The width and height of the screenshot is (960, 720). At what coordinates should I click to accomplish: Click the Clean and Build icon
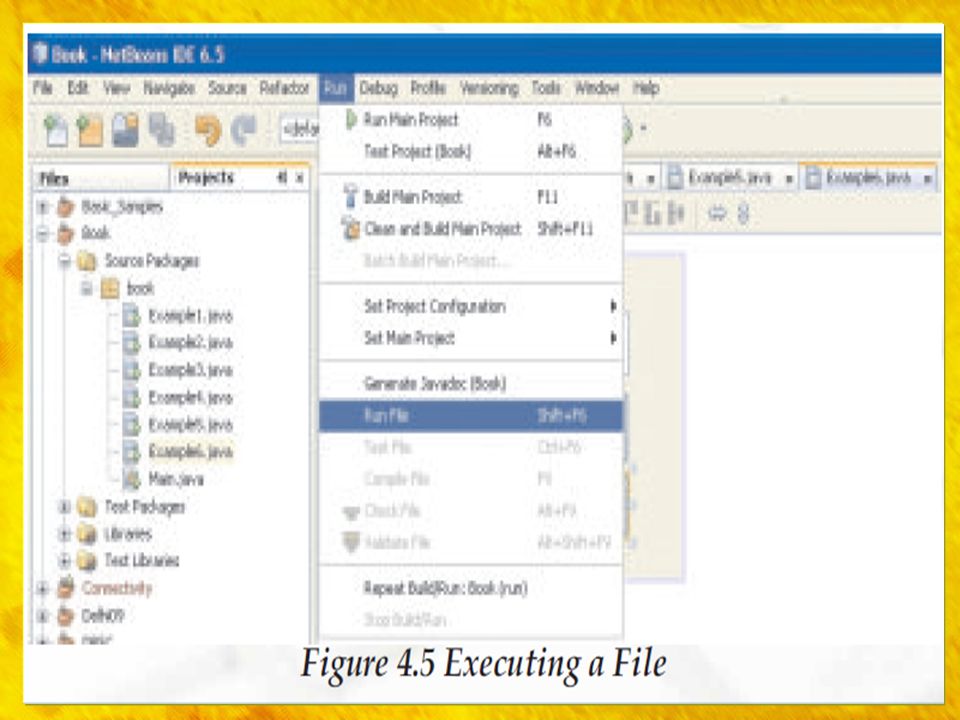tap(350, 228)
